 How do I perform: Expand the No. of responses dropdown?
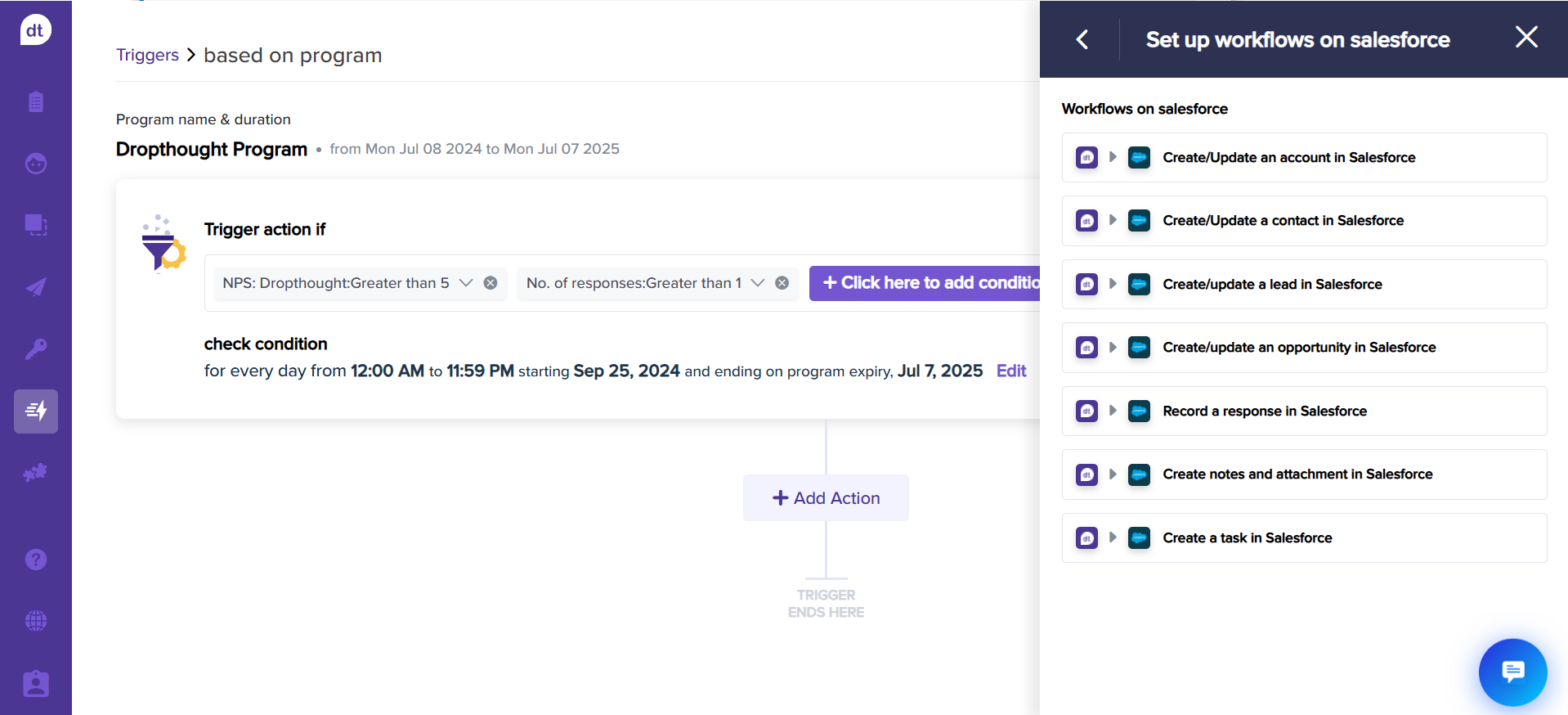758,283
